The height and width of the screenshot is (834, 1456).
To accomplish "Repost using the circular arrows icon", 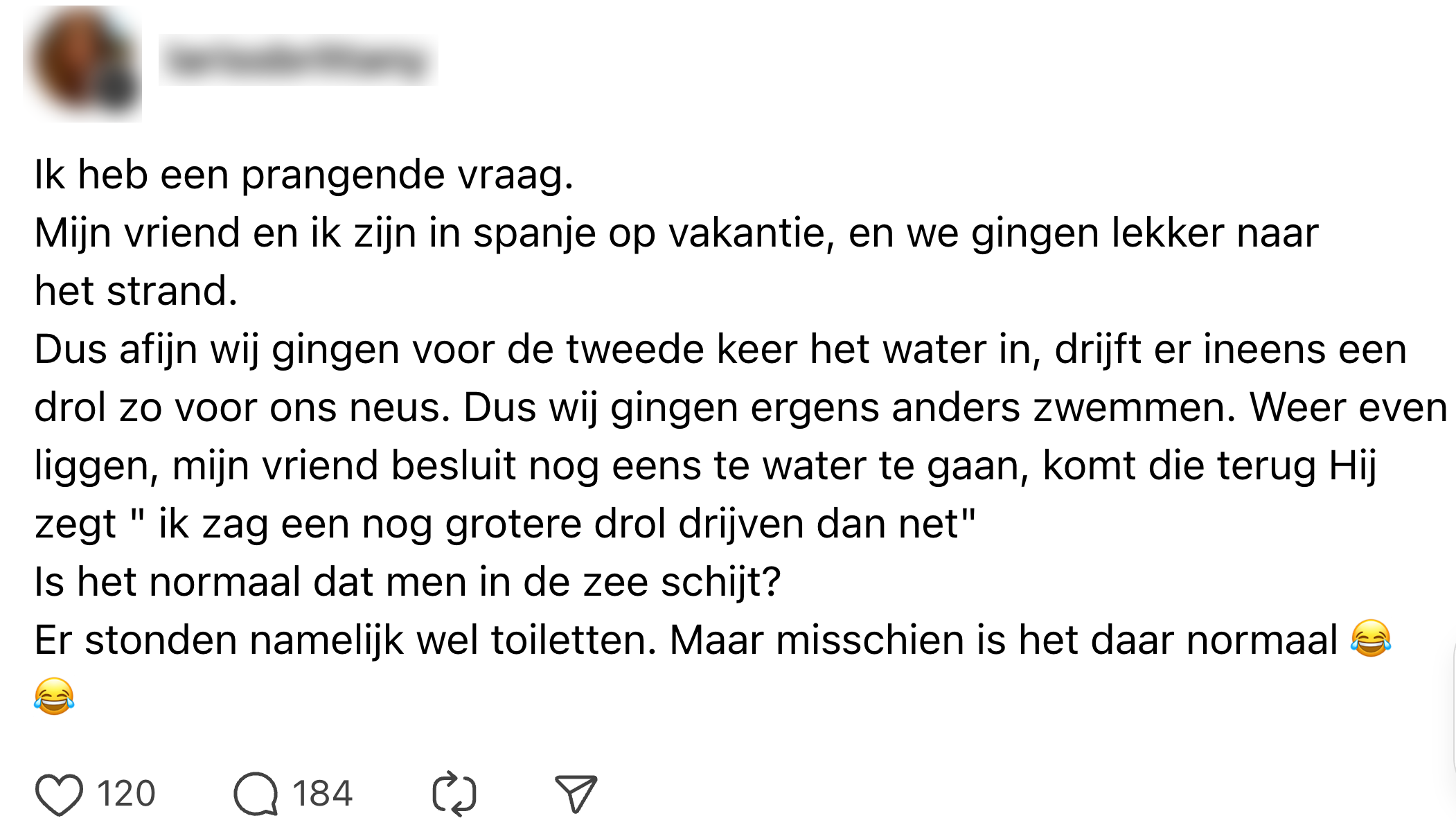I will (454, 794).
